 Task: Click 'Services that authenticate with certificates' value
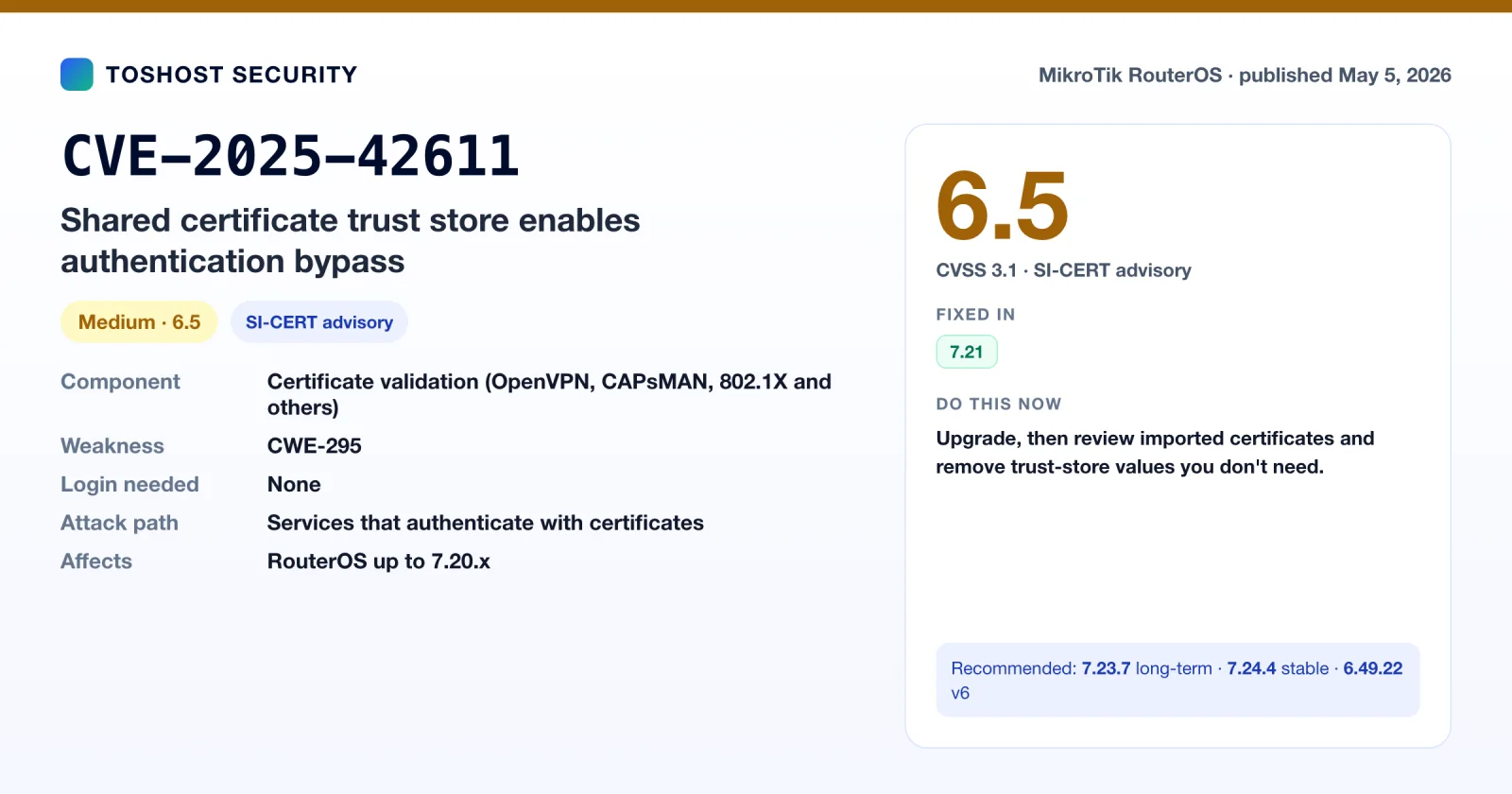pos(486,523)
